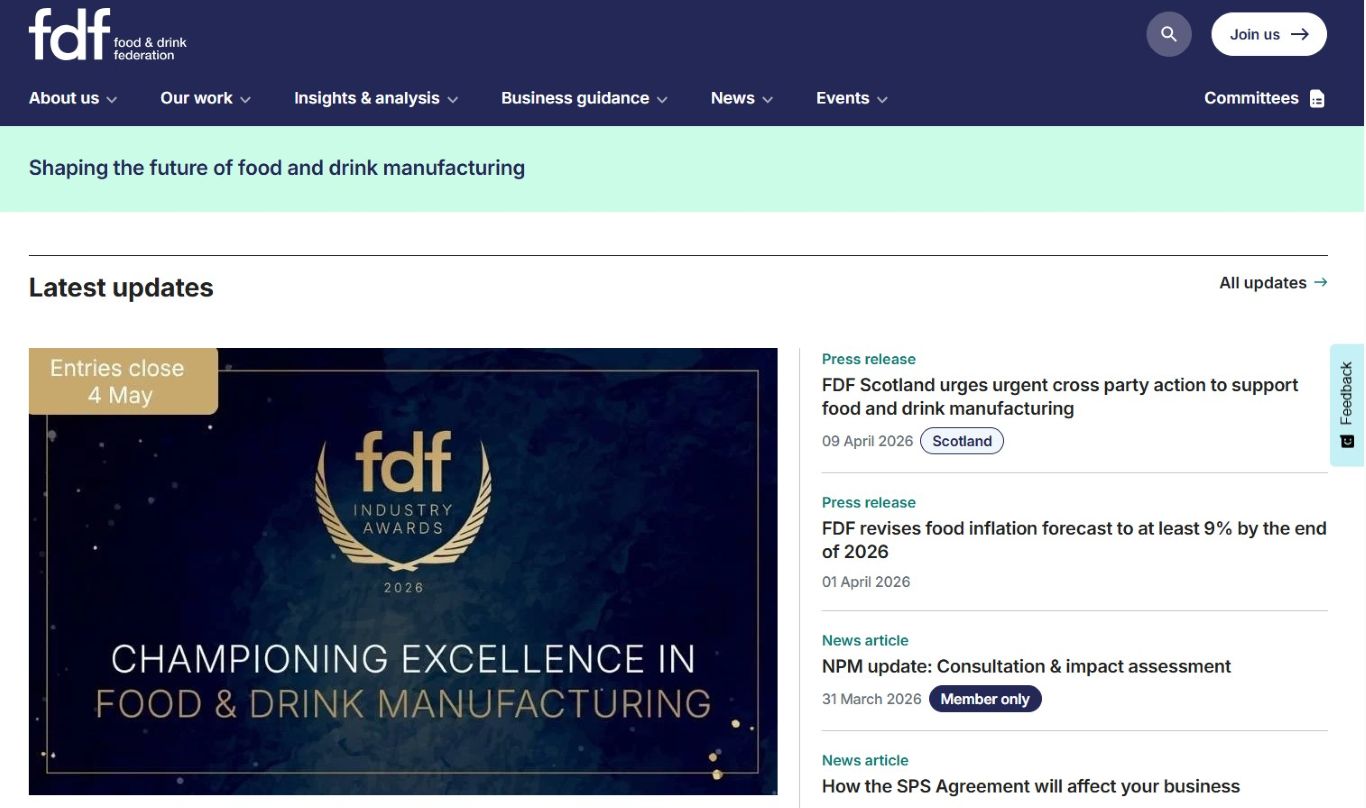Open FDF Scotland urges urgent action article
The width and height of the screenshot is (1366, 808).
[1060, 397]
